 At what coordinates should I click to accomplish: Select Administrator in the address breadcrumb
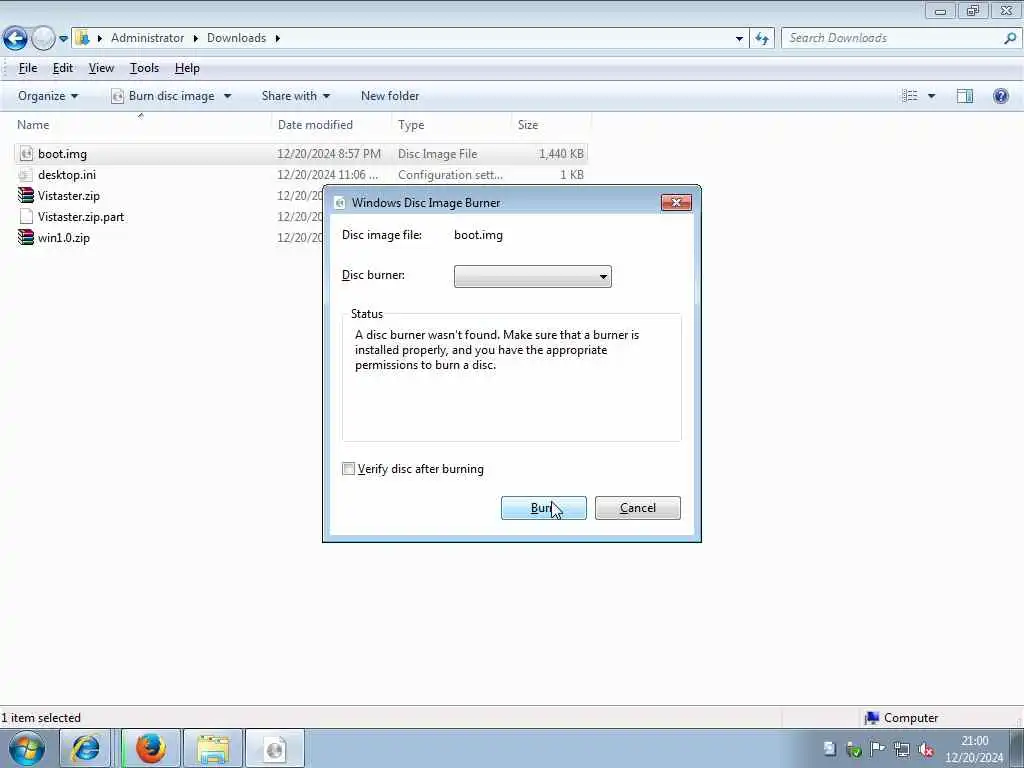point(147,38)
